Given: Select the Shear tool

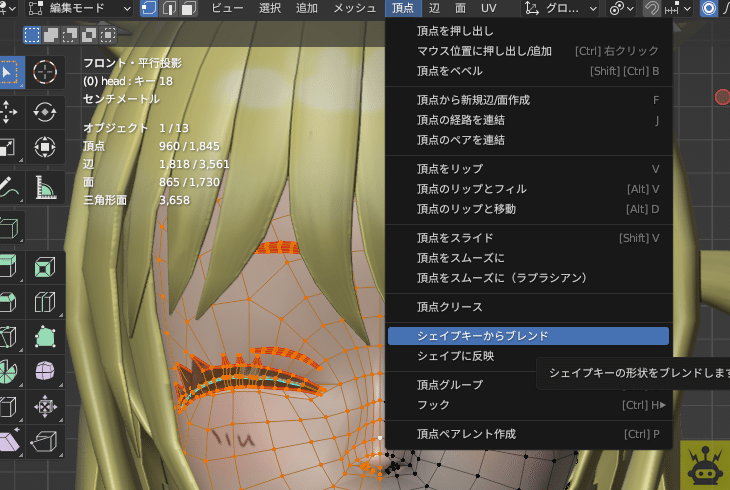Looking at the screenshot, I should [8, 441].
